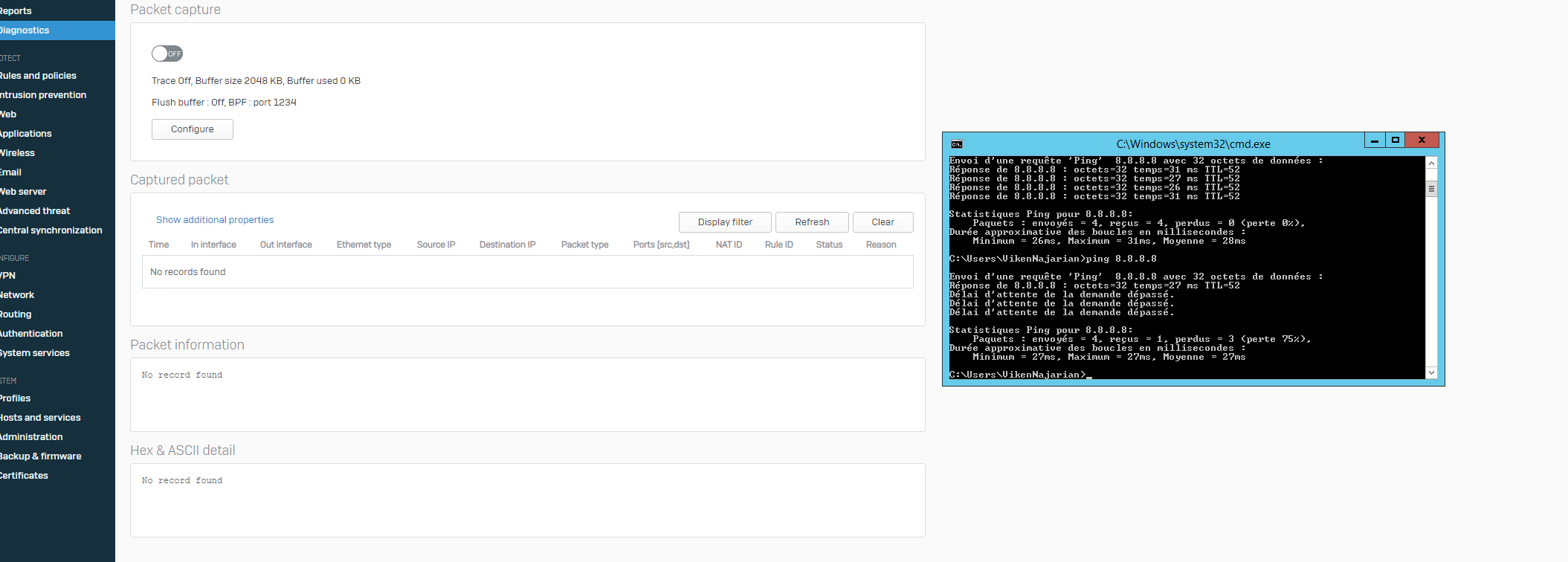
Task: Click the Configure button
Action: [x=193, y=129]
